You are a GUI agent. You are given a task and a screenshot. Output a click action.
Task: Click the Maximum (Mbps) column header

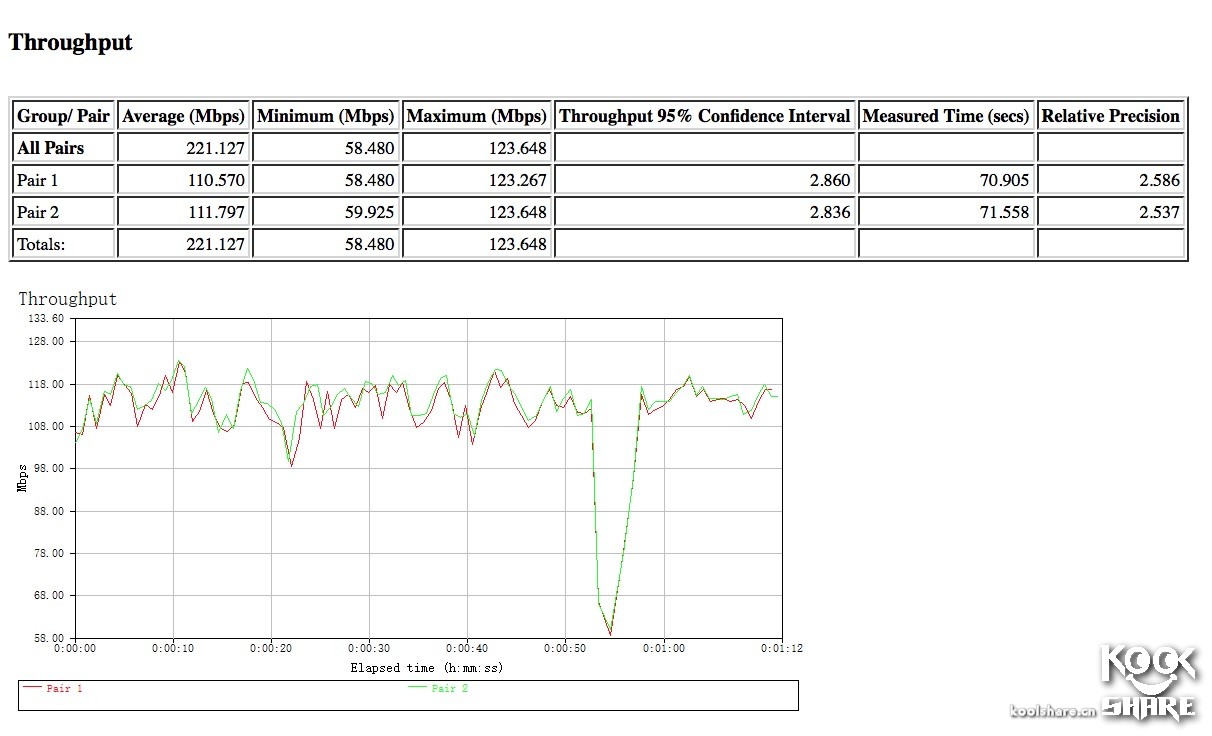(x=477, y=116)
